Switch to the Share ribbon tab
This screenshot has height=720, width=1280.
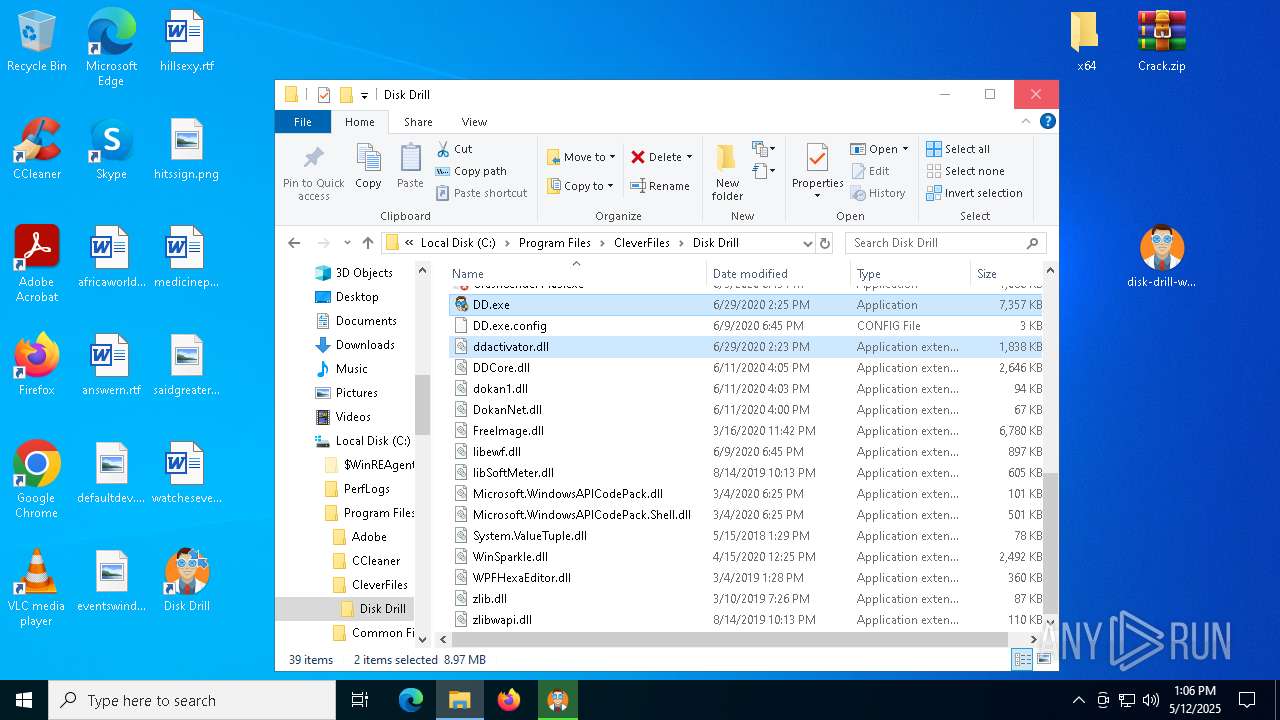click(418, 122)
